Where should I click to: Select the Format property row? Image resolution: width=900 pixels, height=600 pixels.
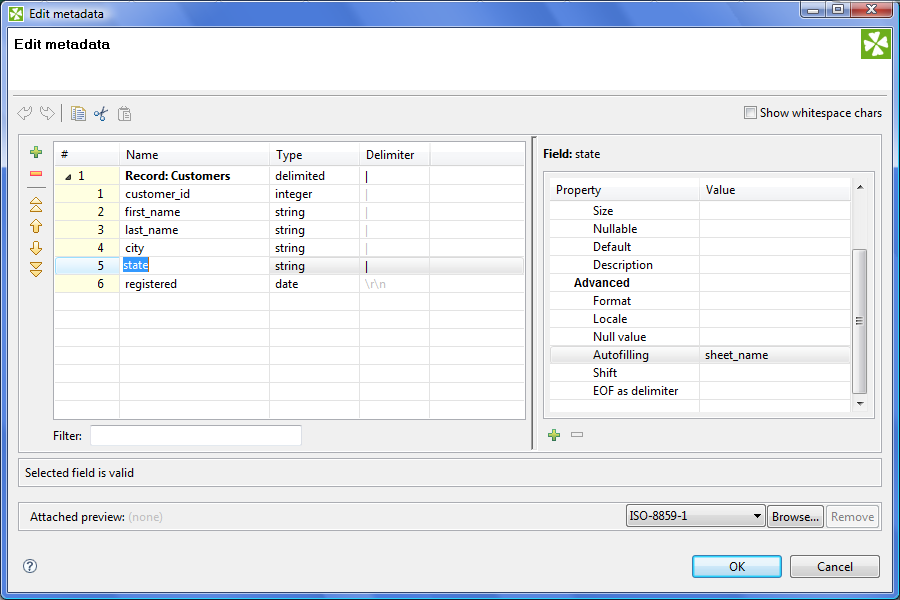(700, 301)
